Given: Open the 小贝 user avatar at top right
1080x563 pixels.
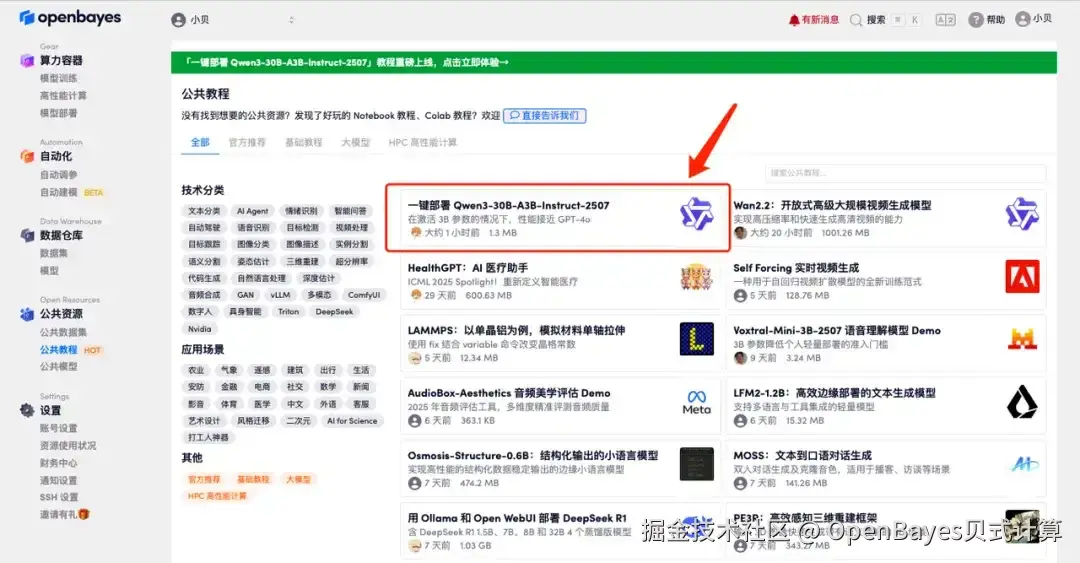Looking at the screenshot, I should tap(1022, 19).
